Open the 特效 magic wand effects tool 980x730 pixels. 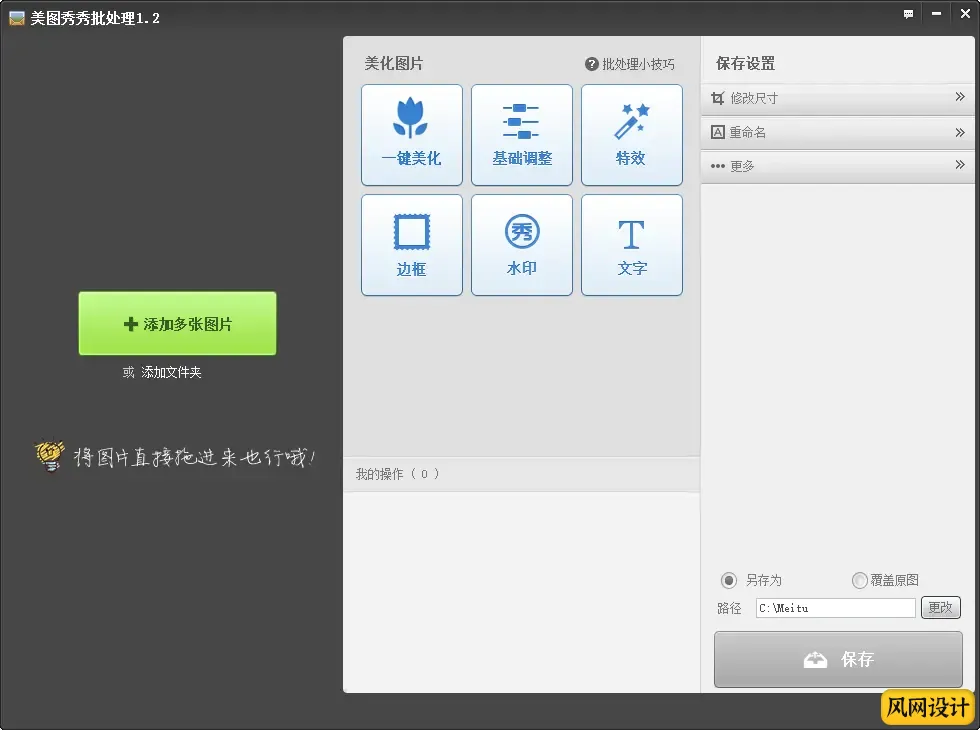(631, 135)
